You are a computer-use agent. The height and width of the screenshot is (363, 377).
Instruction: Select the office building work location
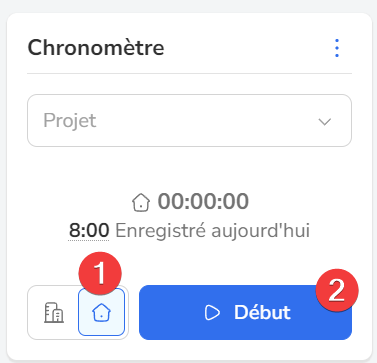tap(54, 312)
